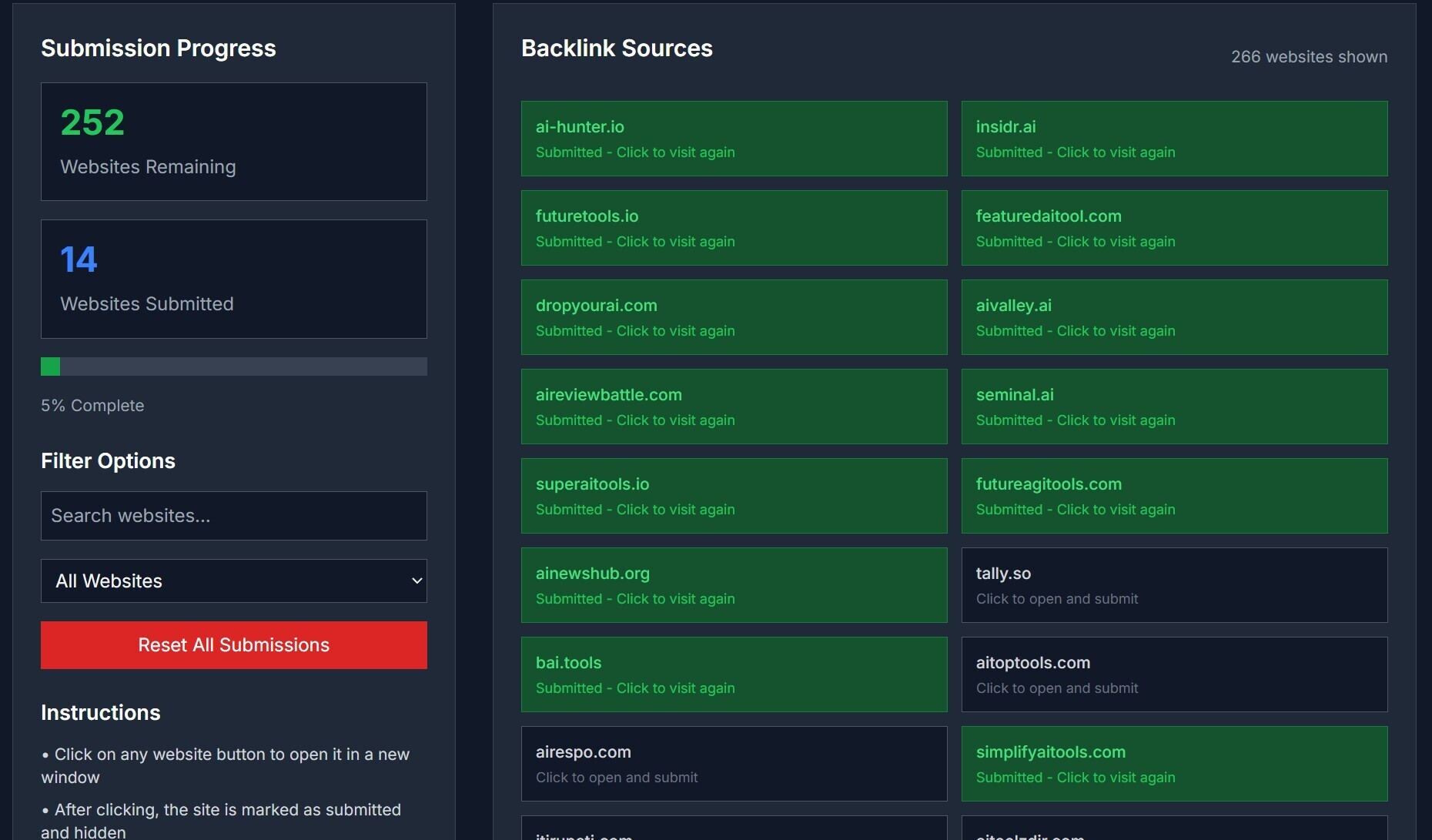Image resolution: width=1432 pixels, height=840 pixels.
Task: Open aitoptools.com to submit
Action: (1174, 674)
